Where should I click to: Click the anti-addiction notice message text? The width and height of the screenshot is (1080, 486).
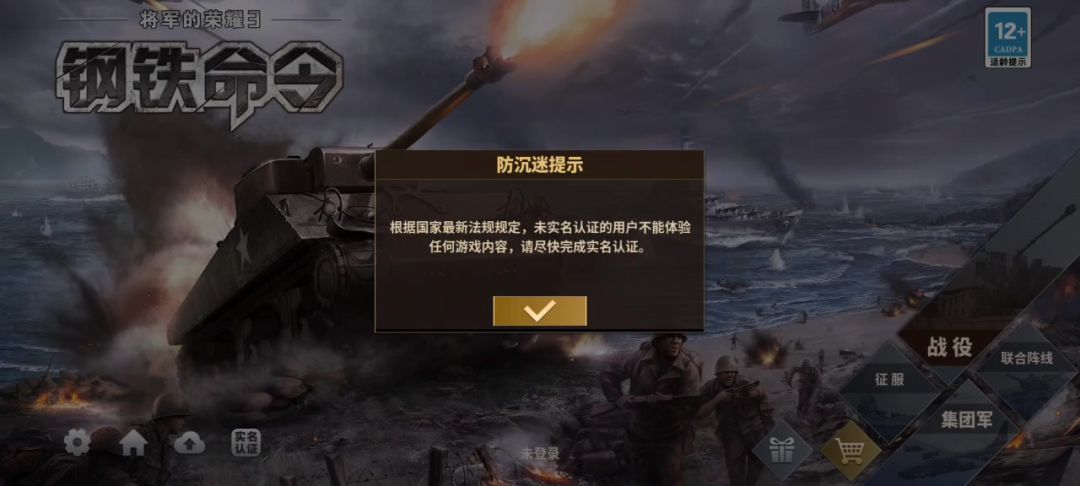[x=539, y=237]
